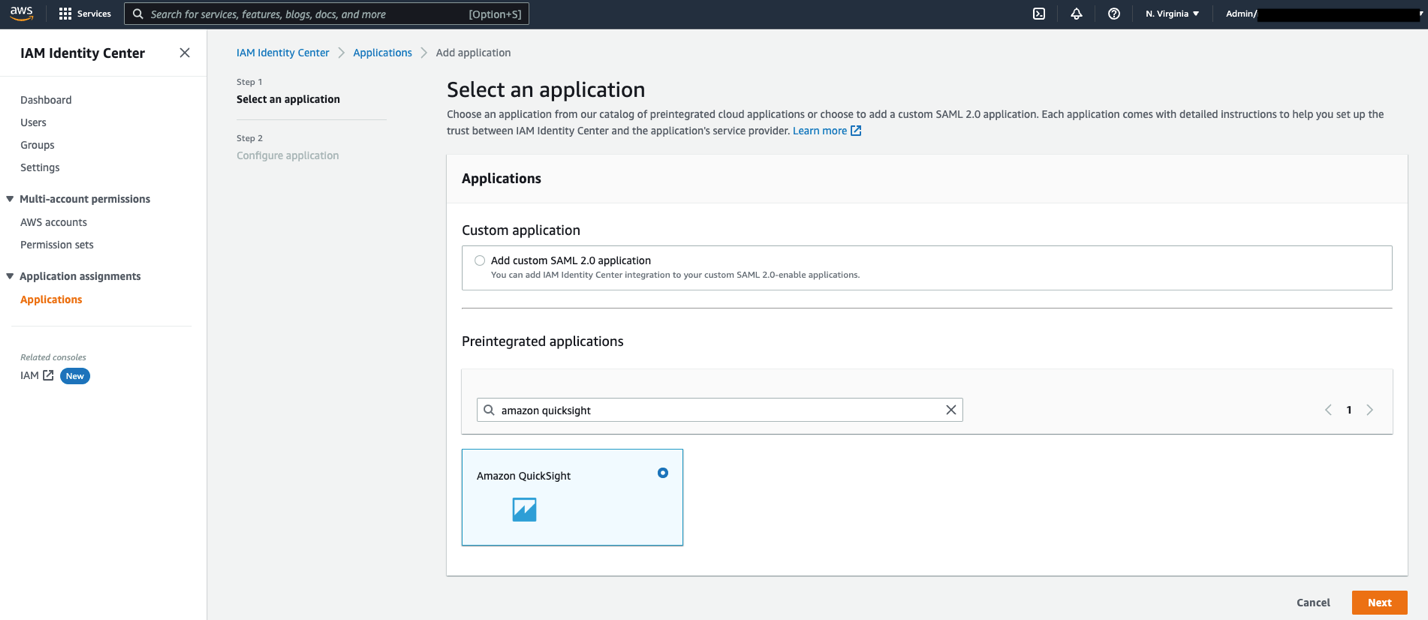Clear the amazon quicksight search text

[x=951, y=410]
